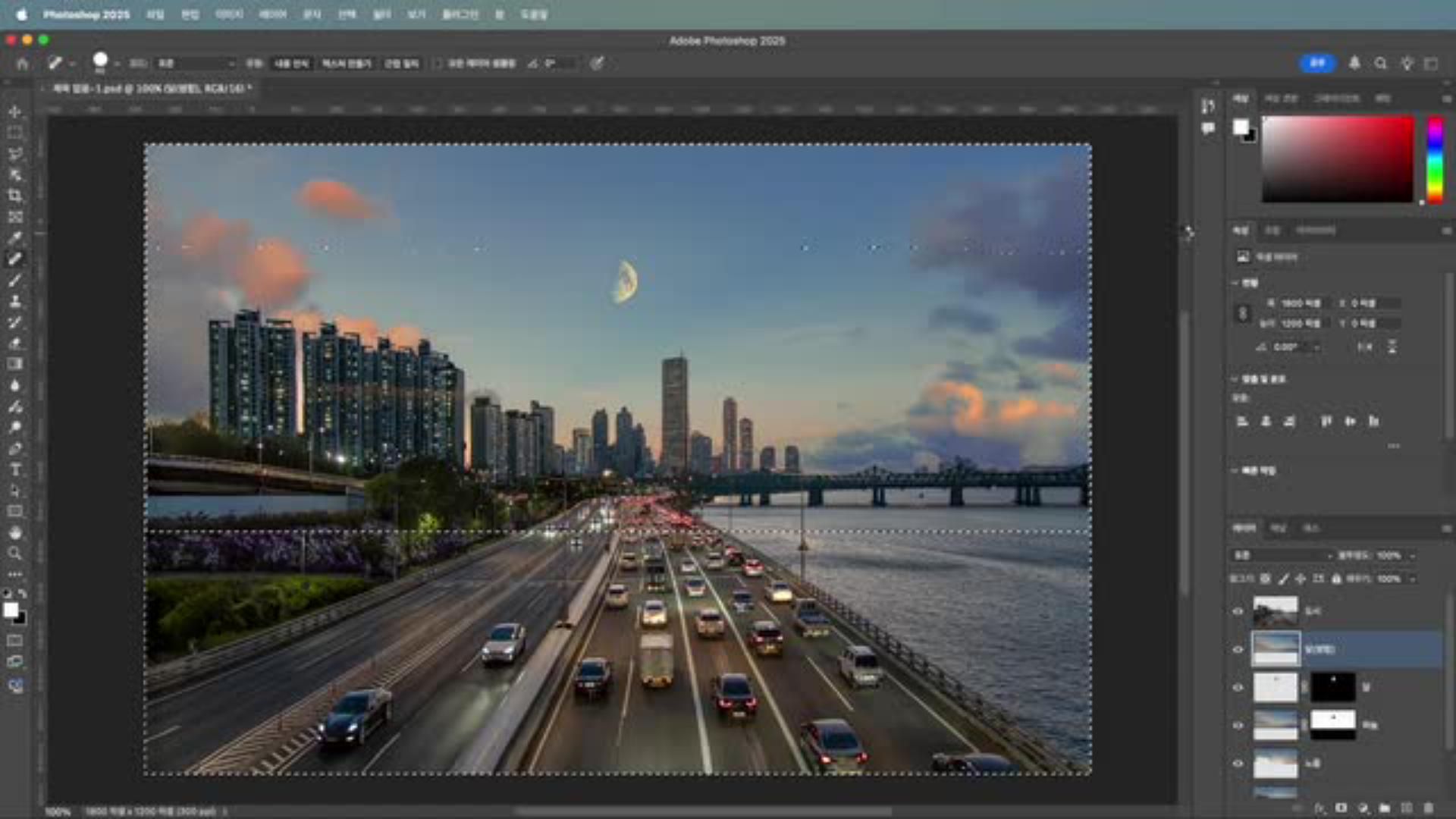Select the Move tool in the toolbar
Image resolution: width=1456 pixels, height=819 pixels.
click(x=14, y=111)
